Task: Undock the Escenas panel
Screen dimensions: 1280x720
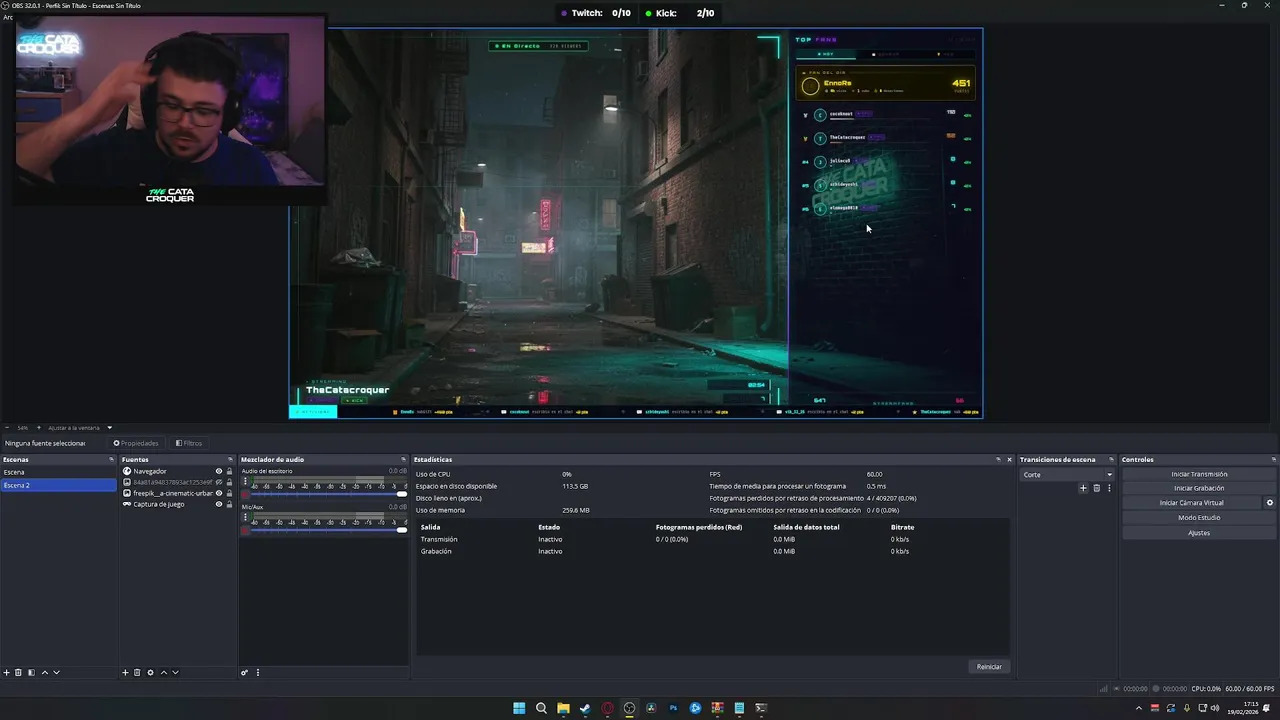Action: pos(112,460)
